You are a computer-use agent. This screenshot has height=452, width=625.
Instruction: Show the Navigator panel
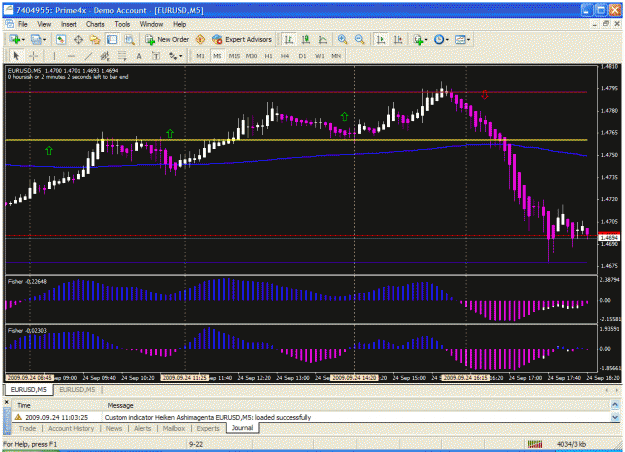pos(95,39)
